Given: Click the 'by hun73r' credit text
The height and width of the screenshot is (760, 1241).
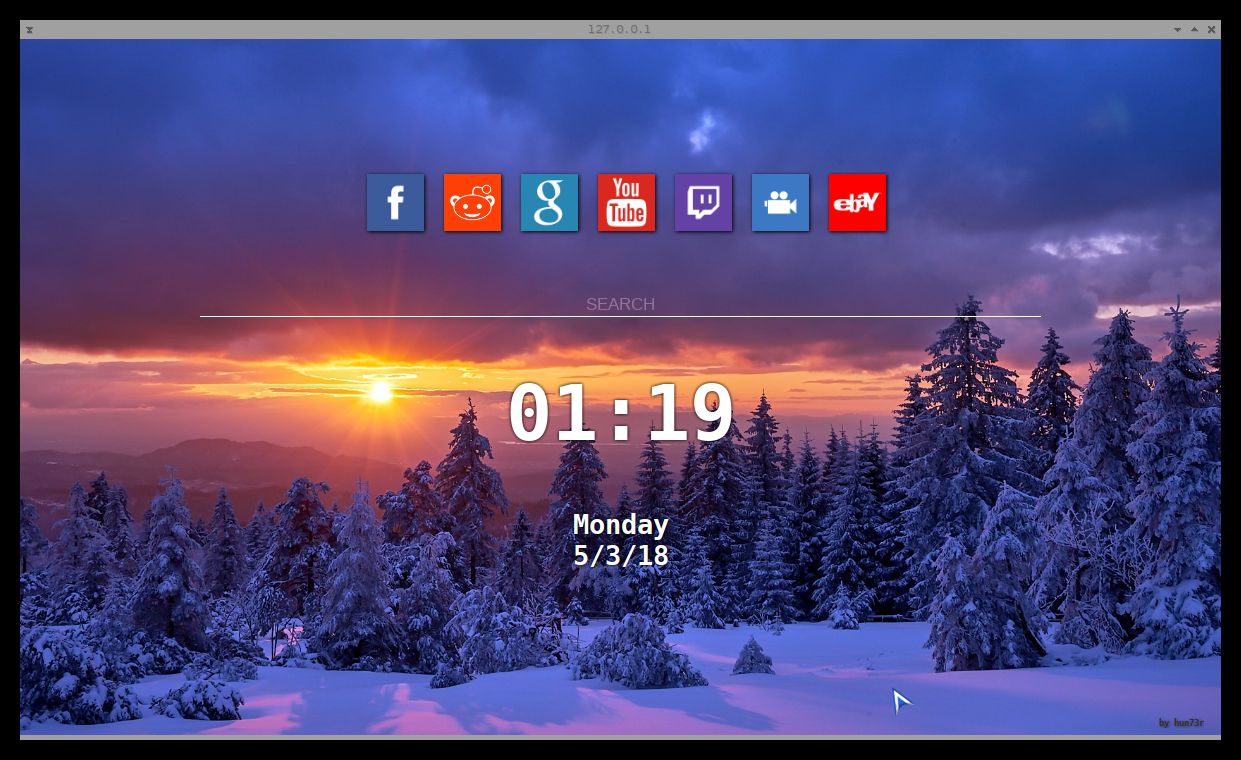Looking at the screenshot, I should 1180,722.
